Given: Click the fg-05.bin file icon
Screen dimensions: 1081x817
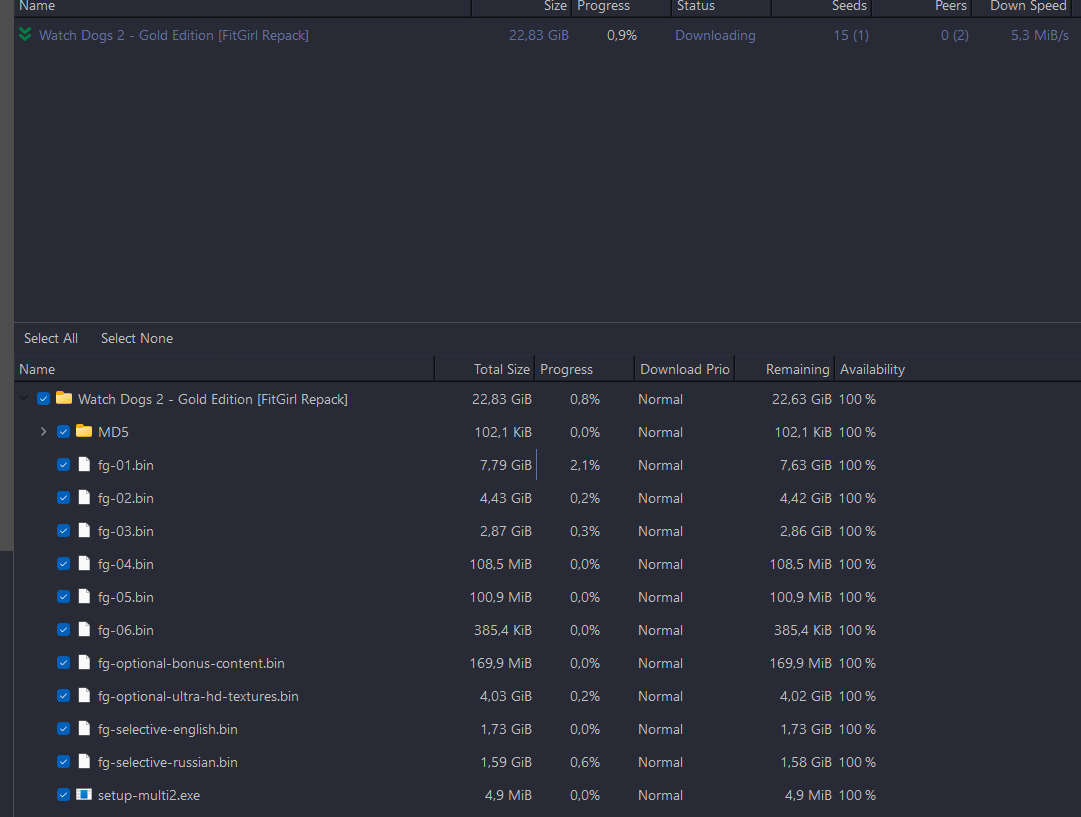Looking at the screenshot, I should tap(84, 596).
